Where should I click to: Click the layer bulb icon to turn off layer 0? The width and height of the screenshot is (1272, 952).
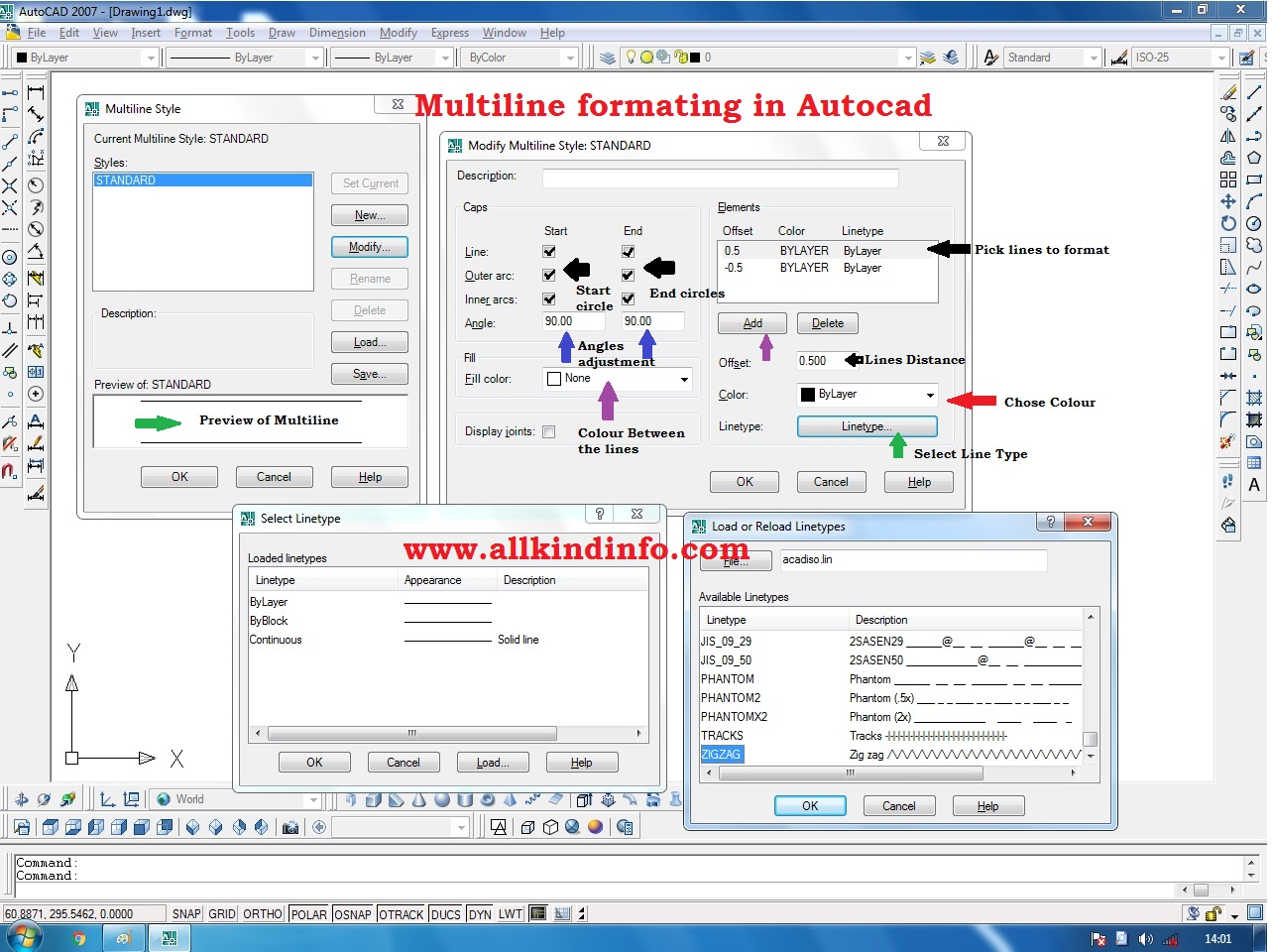pyautogui.click(x=631, y=57)
